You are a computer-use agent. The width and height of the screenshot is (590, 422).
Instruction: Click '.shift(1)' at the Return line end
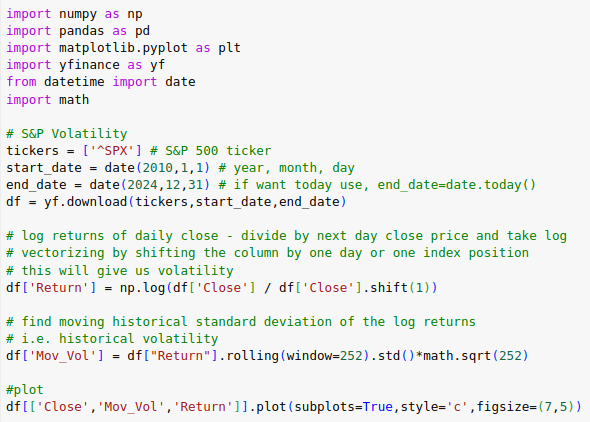pos(396,288)
